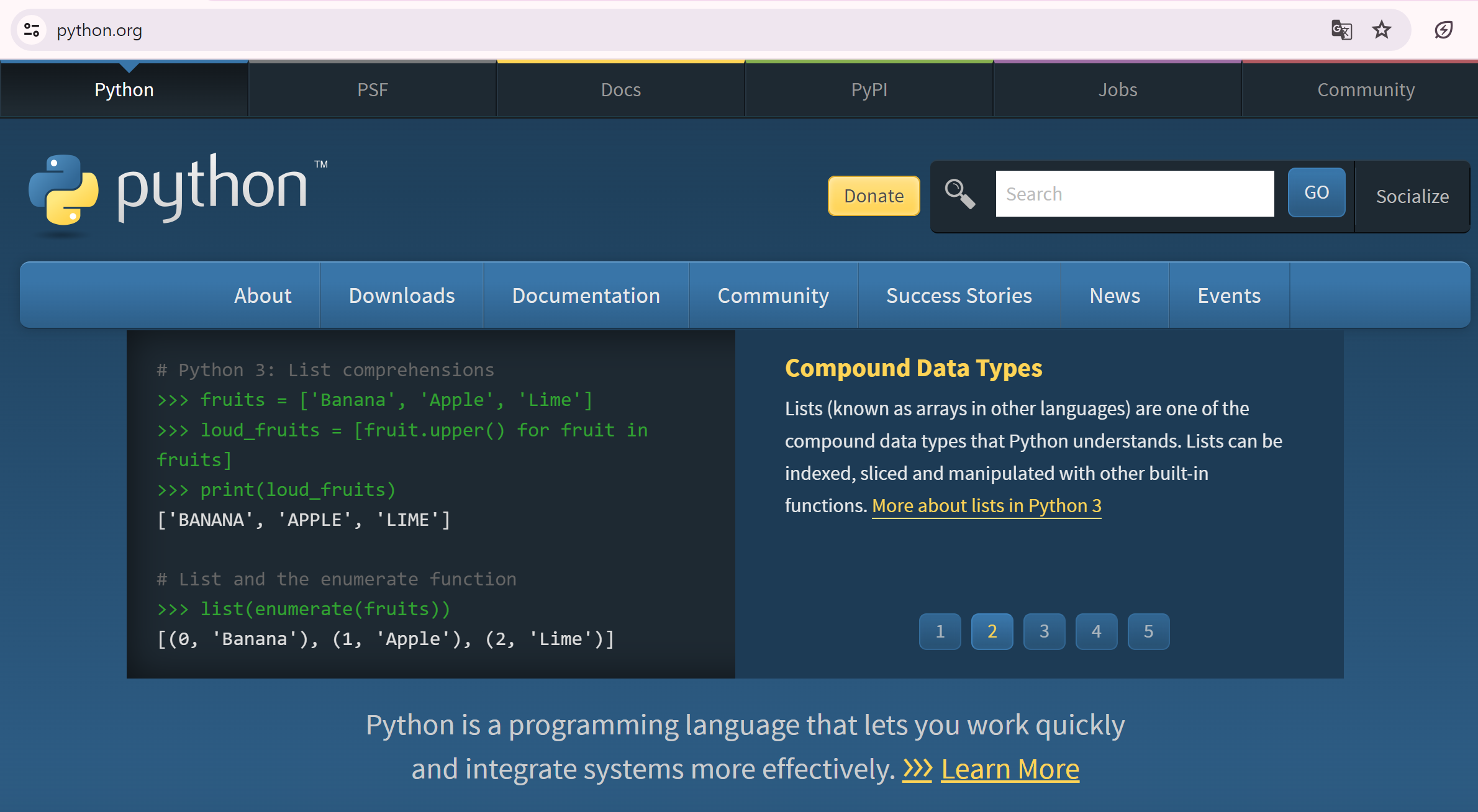Open the Jobs section
This screenshot has width=1478, height=812.
click(1117, 89)
